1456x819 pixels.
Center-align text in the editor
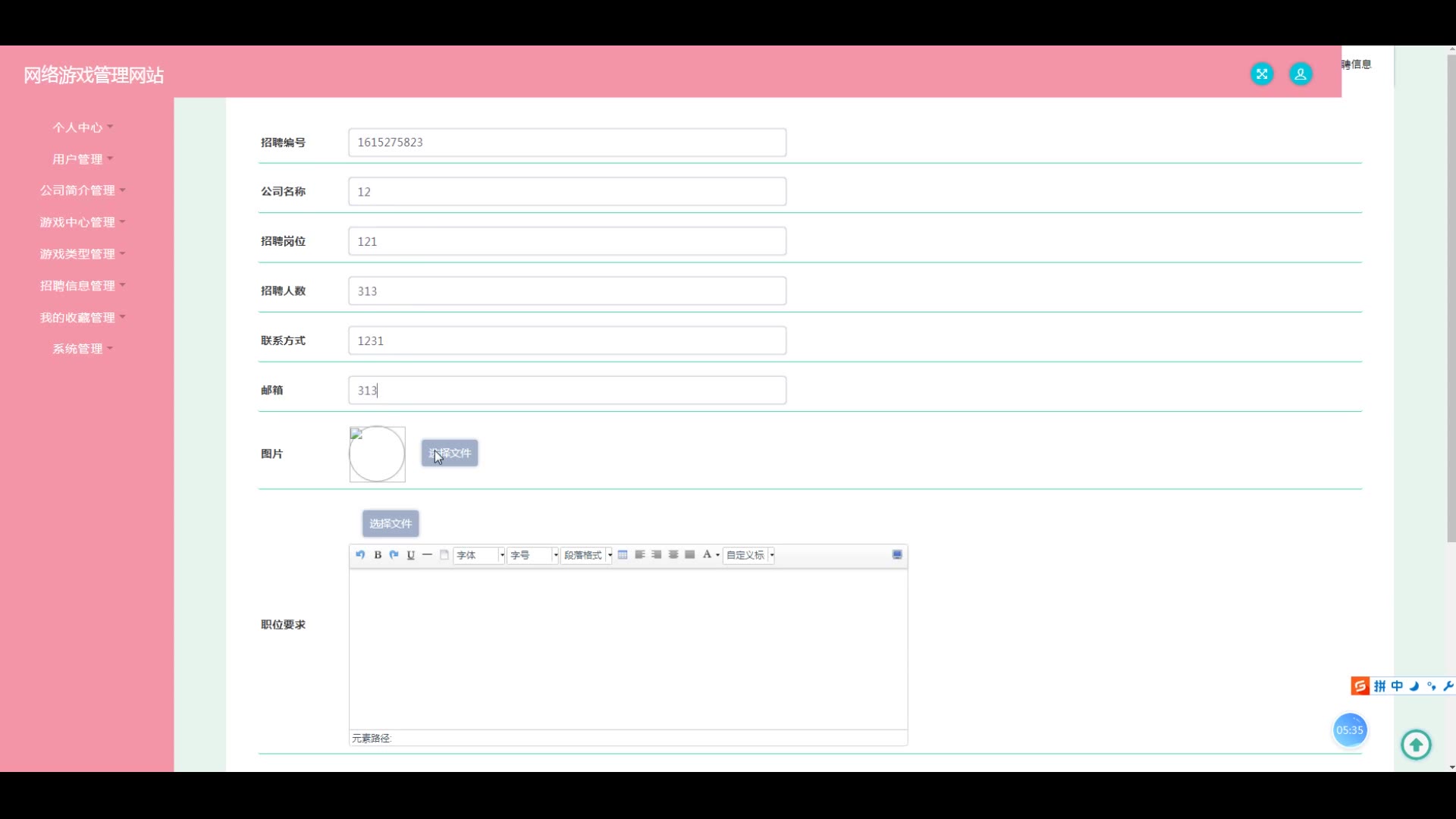tap(673, 555)
